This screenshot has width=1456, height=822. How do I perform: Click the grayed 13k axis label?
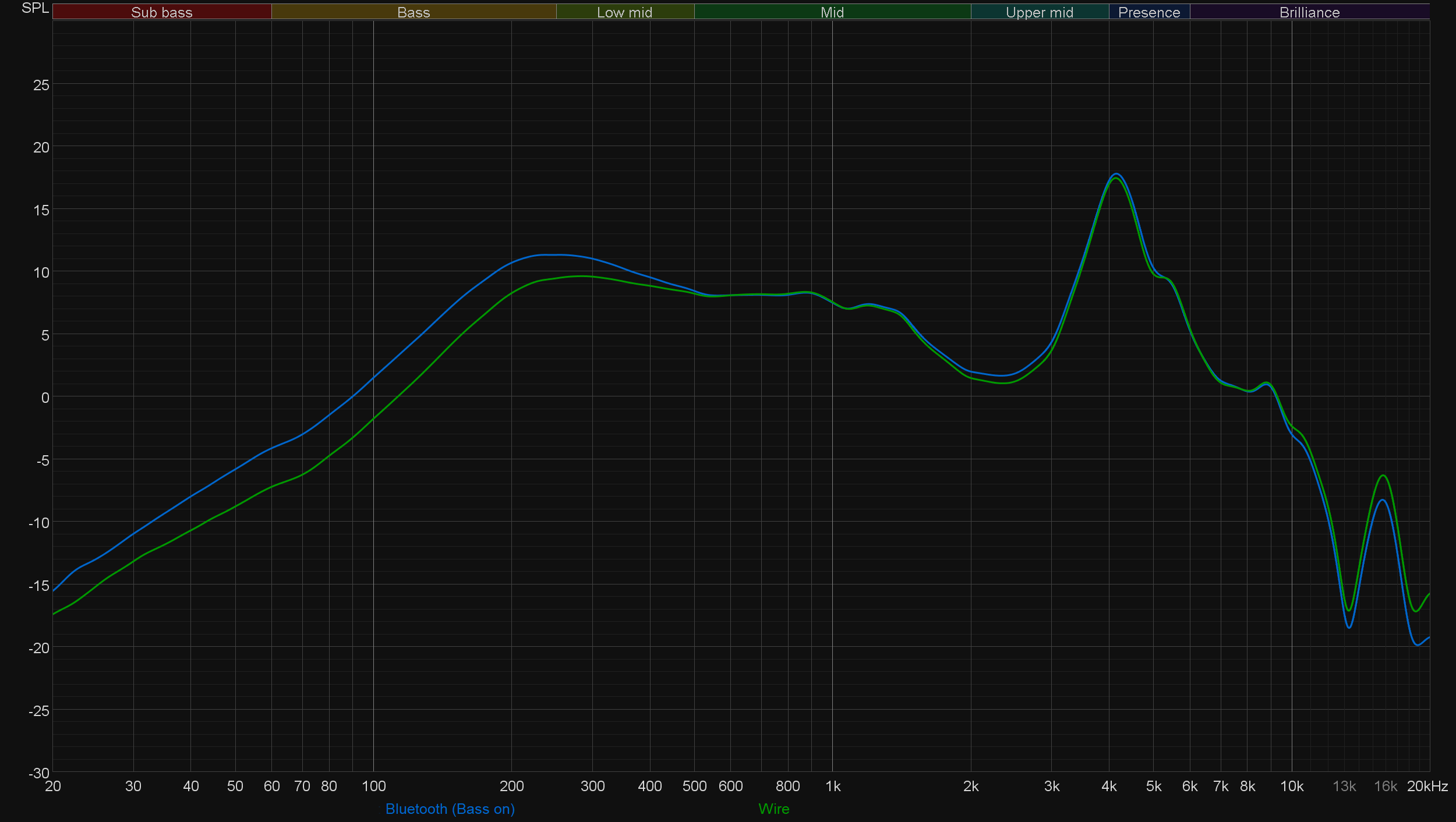click(x=1344, y=786)
